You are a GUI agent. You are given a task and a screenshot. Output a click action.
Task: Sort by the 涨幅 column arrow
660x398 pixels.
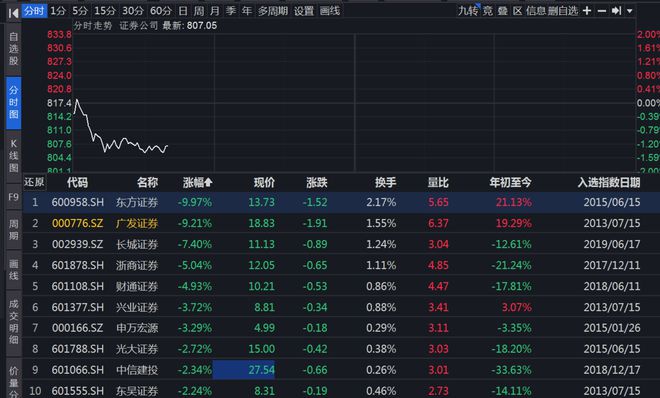tap(208, 183)
